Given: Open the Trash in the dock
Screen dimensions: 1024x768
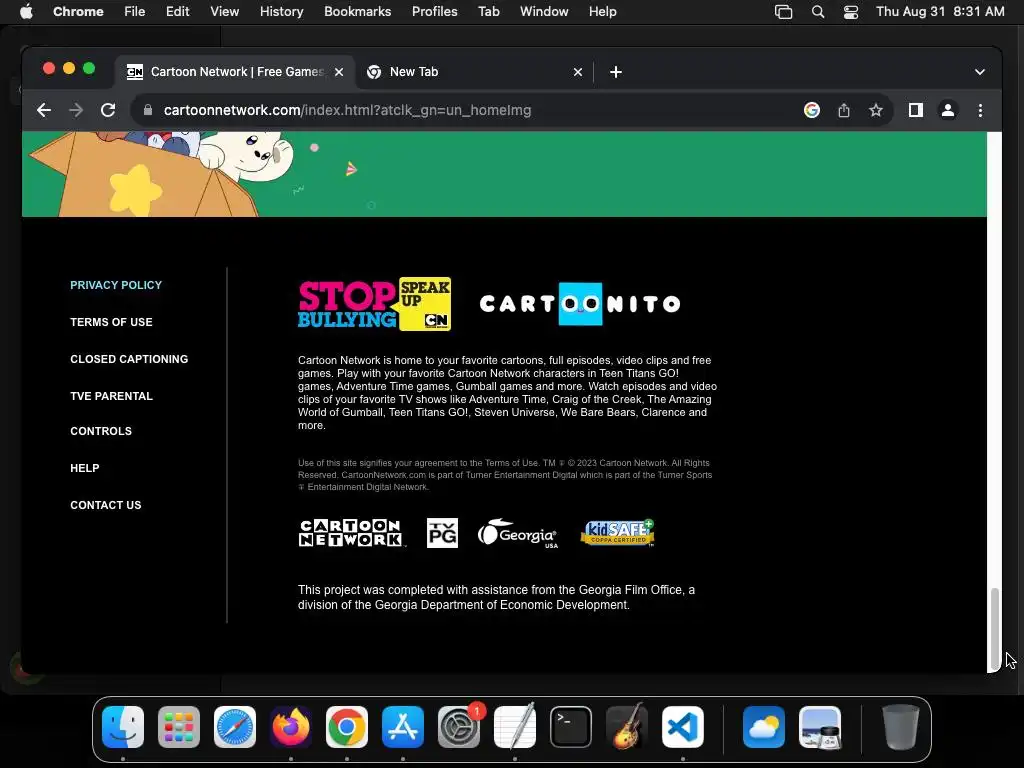Looking at the screenshot, I should tap(901, 726).
